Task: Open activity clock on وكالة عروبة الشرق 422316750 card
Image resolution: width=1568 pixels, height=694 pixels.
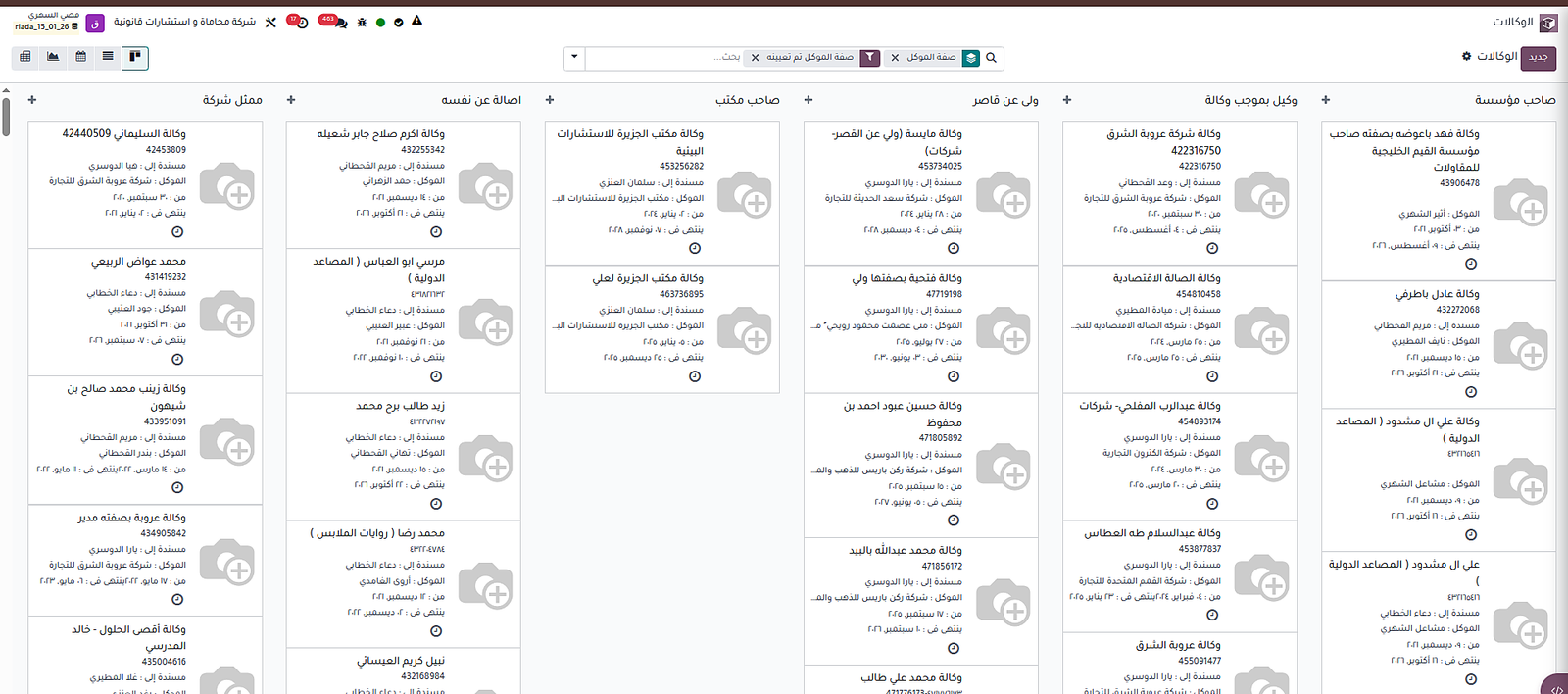Action: 1212,249
